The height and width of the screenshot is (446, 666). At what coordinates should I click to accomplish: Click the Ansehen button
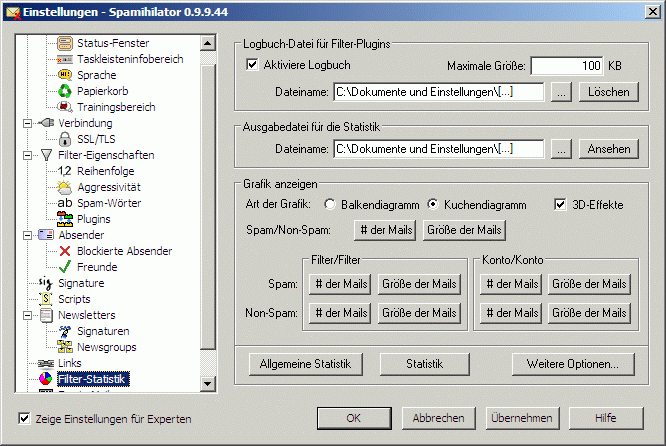(609, 149)
